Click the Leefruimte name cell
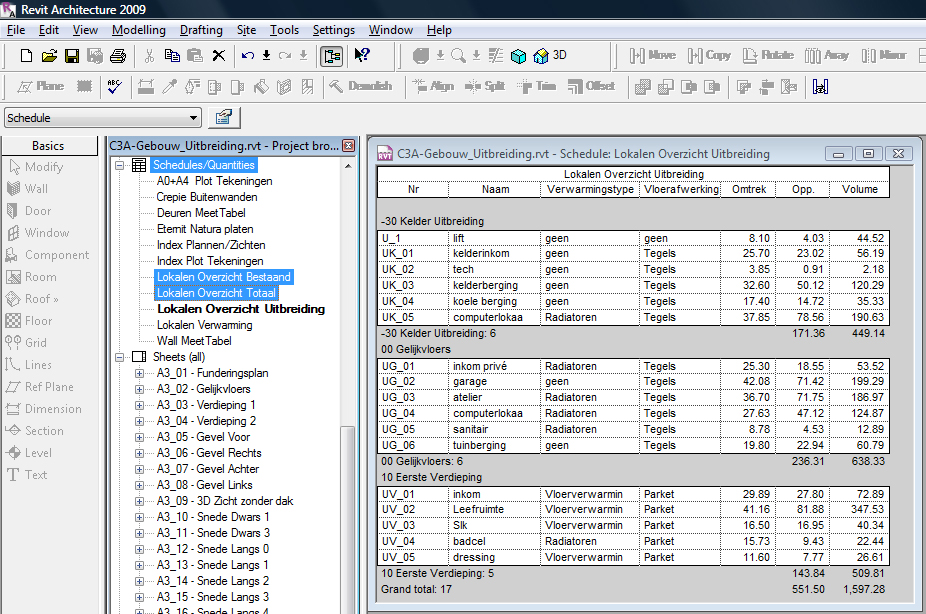Screen dimensions: 926x614 point(494,510)
